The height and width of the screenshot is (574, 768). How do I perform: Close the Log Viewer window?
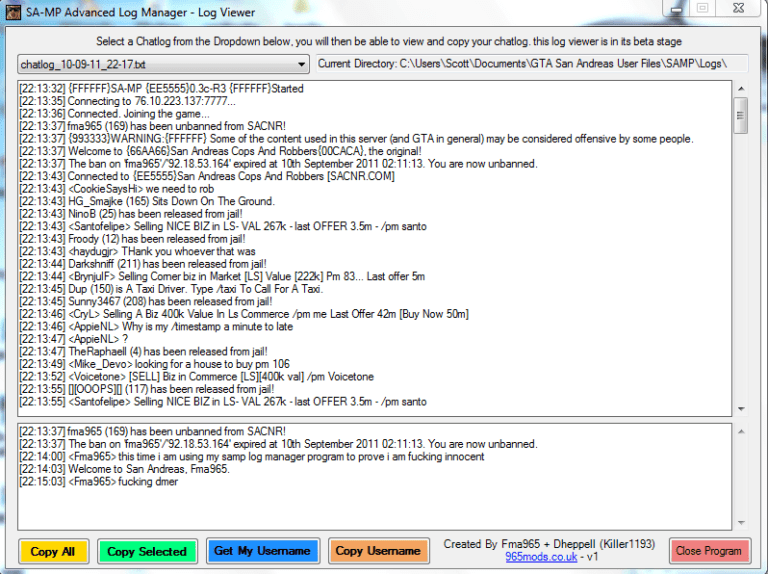point(739,8)
